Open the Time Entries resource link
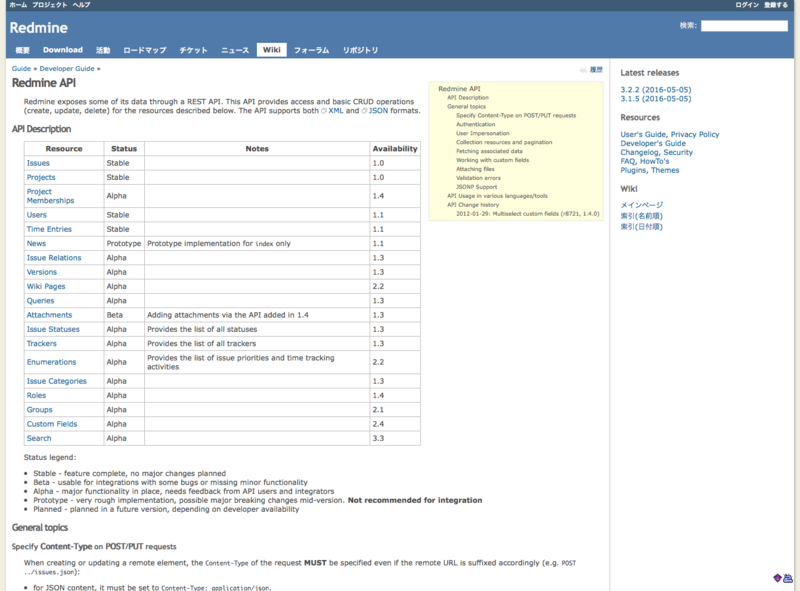 [49, 229]
